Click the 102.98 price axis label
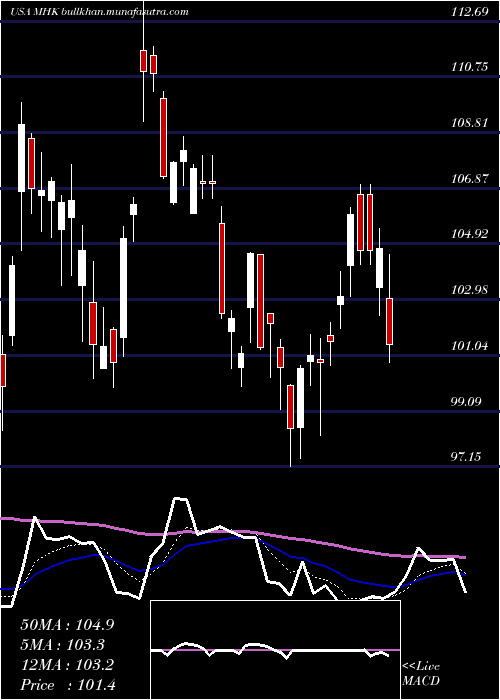This screenshot has height=700, width=500. 469,290
